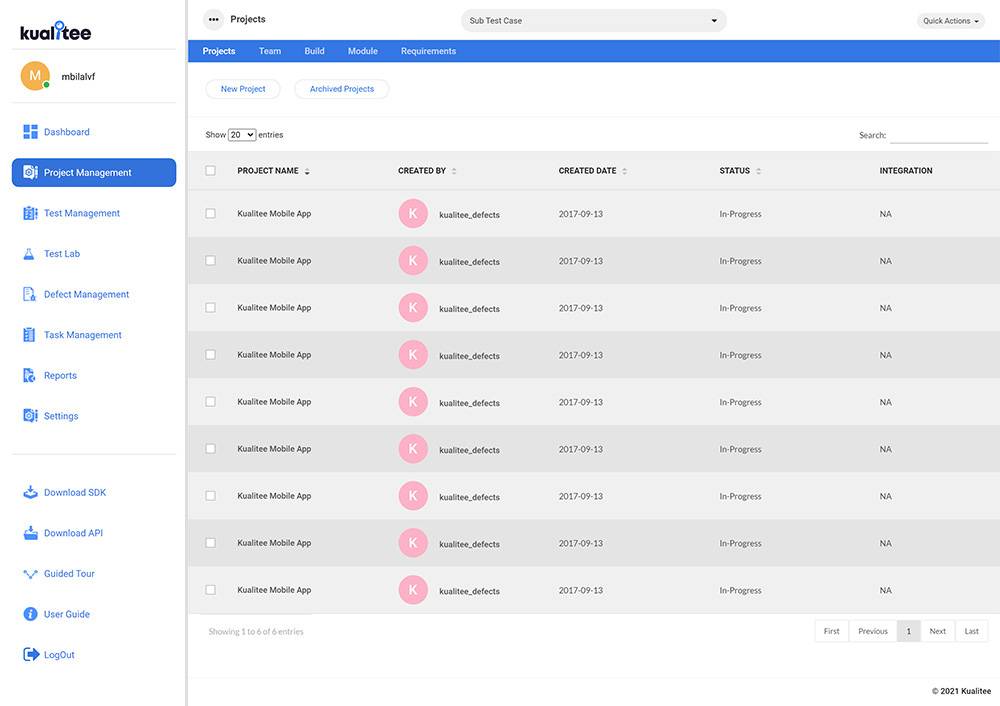1000x706 pixels.
Task: Sort by Project Name column arrows
Action: 307,171
